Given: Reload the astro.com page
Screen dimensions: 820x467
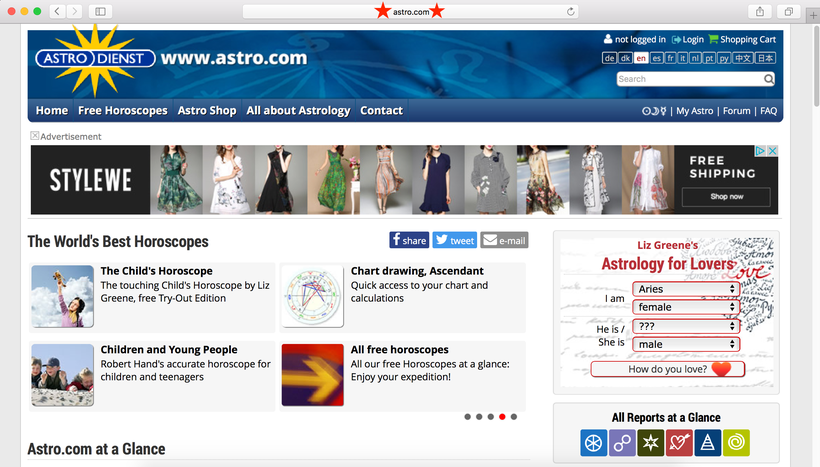Looking at the screenshot, I should pos(571,12).
